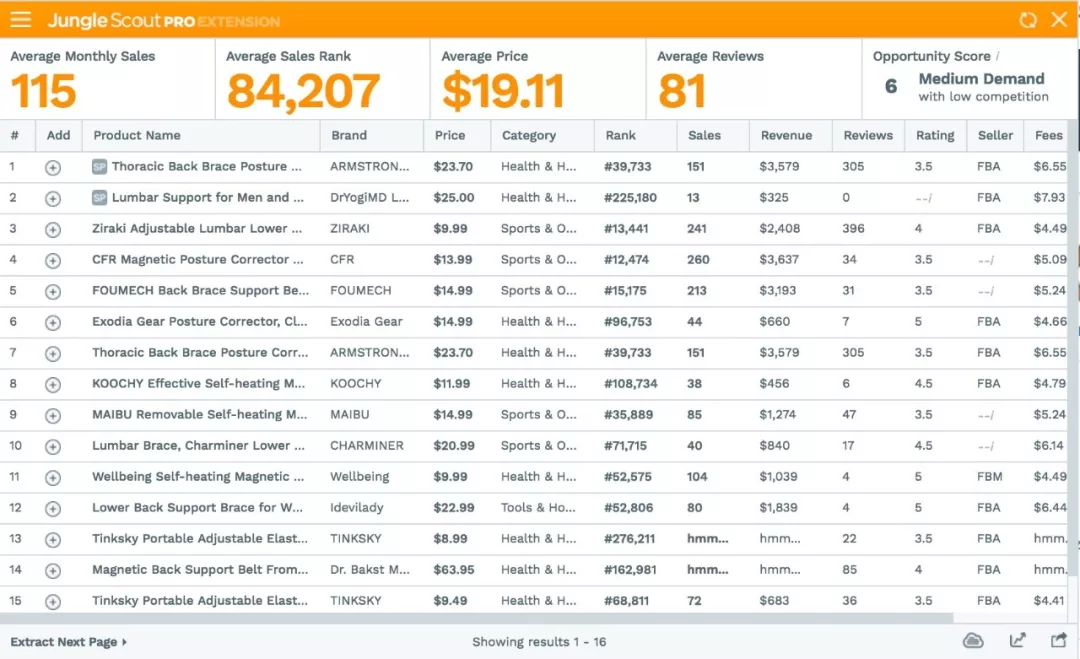Add the CFR Magnetic Posture Corrector row
1080x659 pixels.
tap(53, 260)
